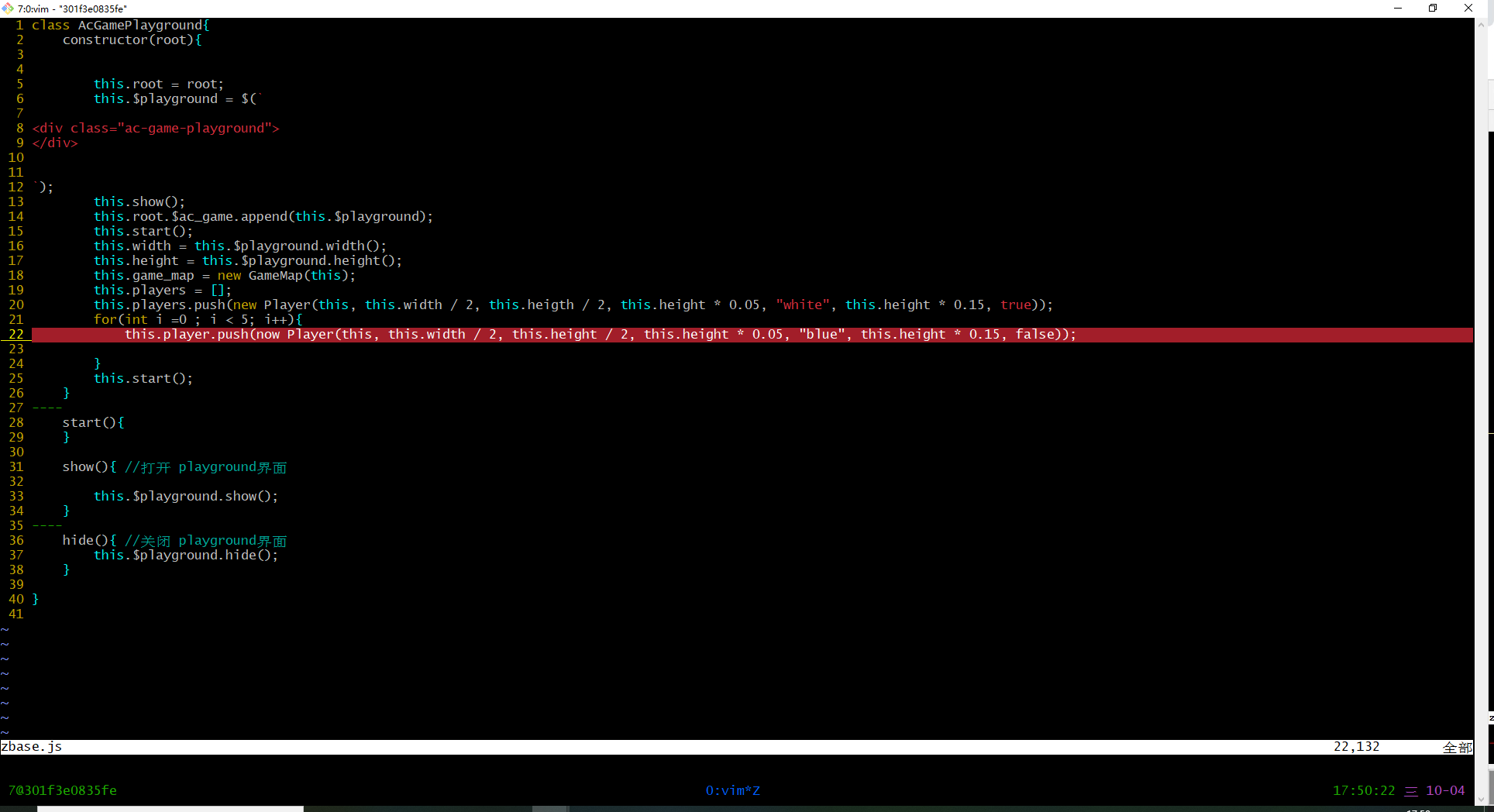Image resolution: width=1494 pixels, height=812 pixels.
Task: Click the highlighted line 22 number
Action: pos(16,335)
